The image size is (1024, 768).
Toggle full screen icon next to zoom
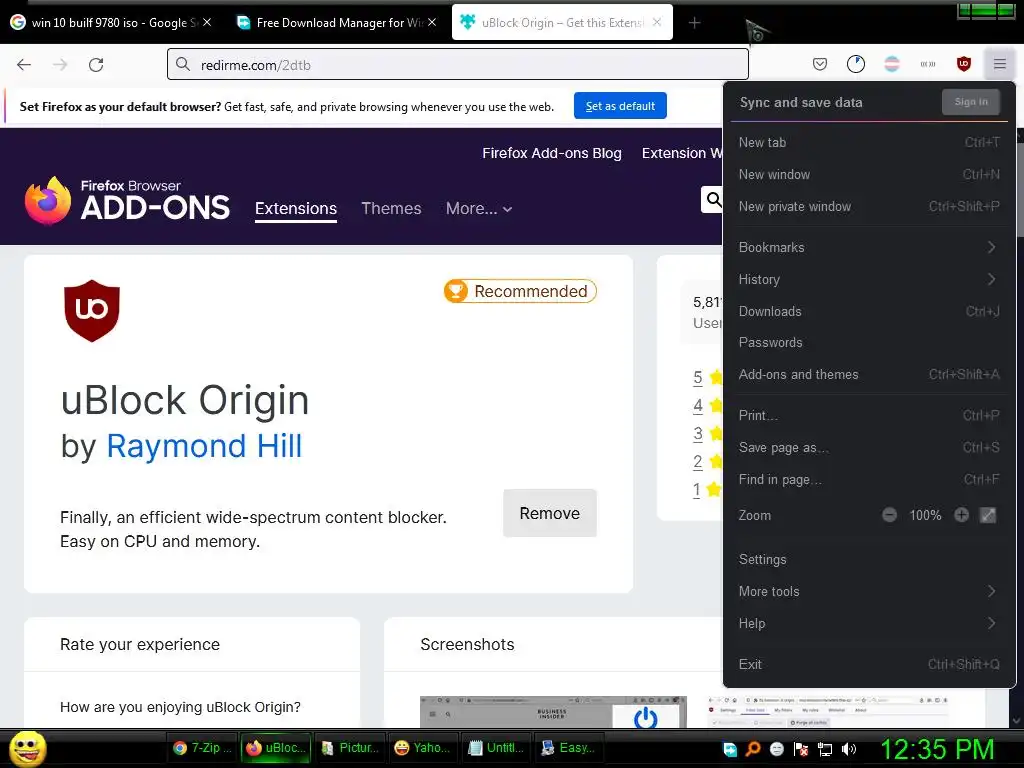988,515
